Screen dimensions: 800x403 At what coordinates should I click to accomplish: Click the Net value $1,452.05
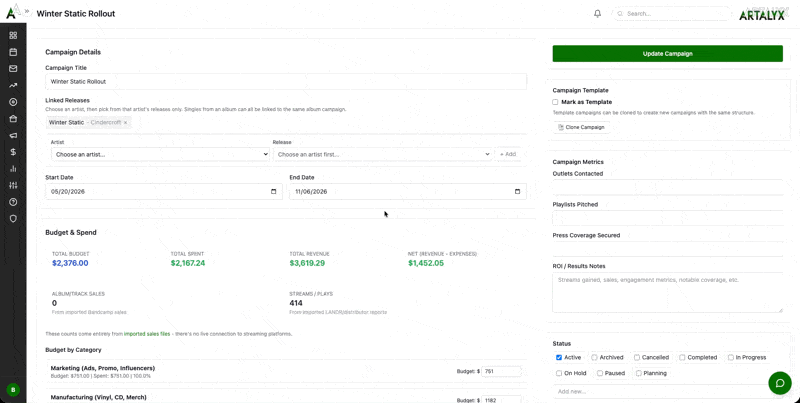[426, 263]
